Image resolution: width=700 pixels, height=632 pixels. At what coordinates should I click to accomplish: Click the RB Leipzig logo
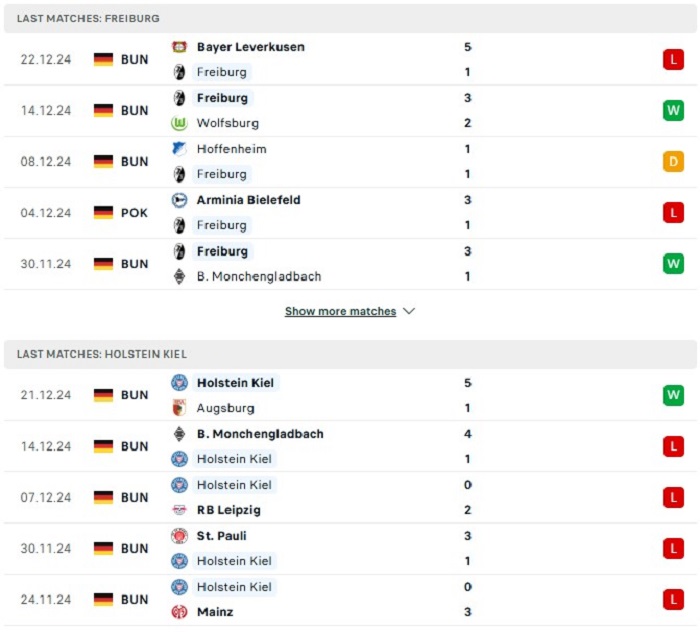pyautogui.click(x=179, y=510)
